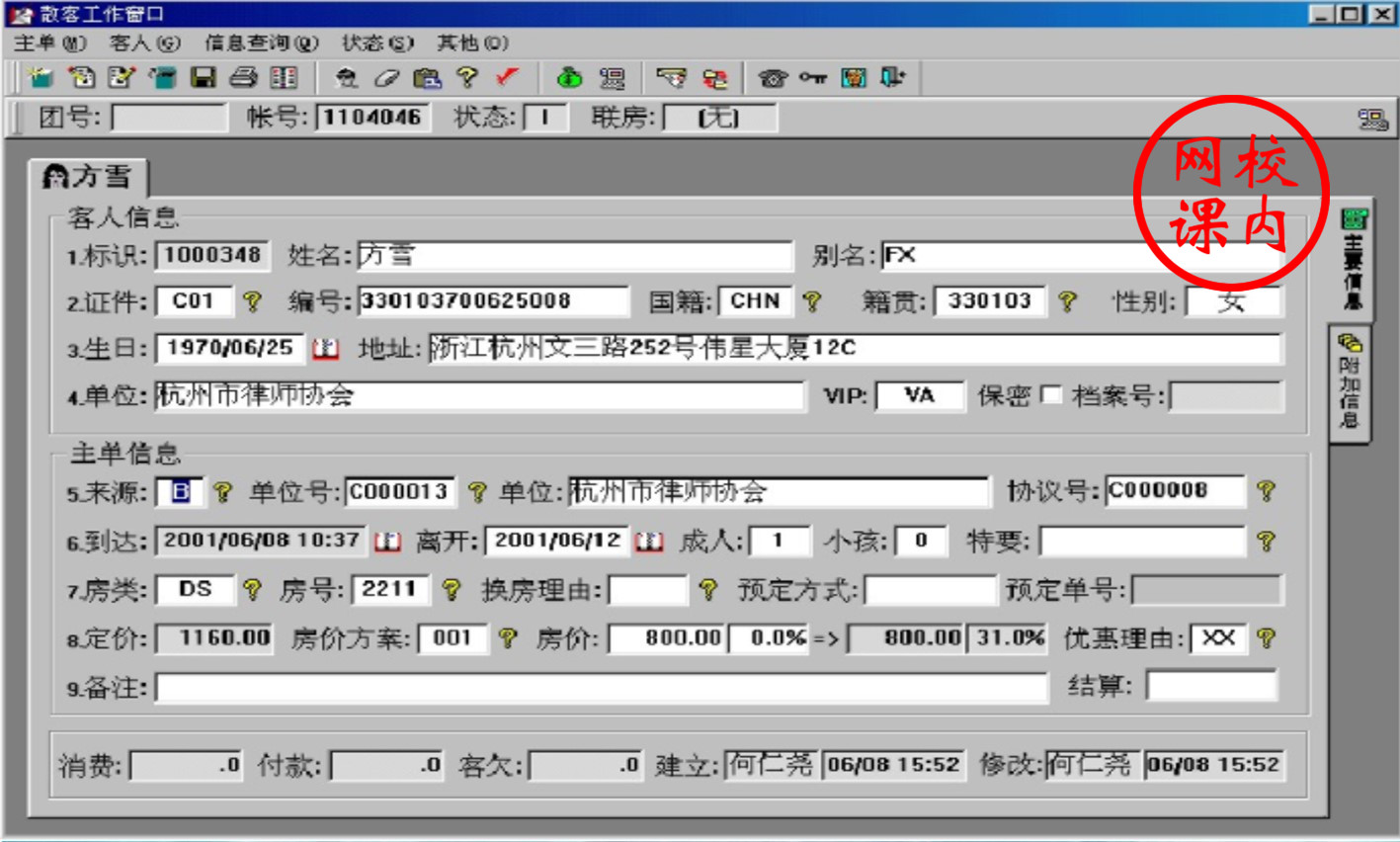The image size is (1400, 842).
Task: Click the printer toolbar icon
Action: click(x=243, y=77)
